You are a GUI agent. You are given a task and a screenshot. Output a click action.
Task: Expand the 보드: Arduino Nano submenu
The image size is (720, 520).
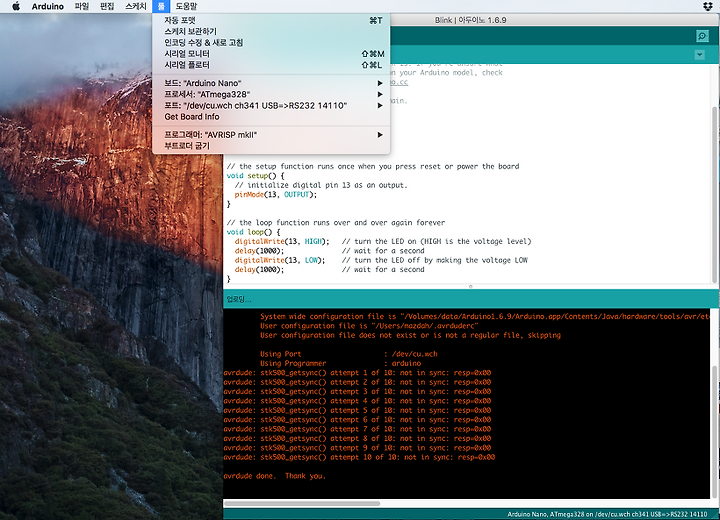271,83
